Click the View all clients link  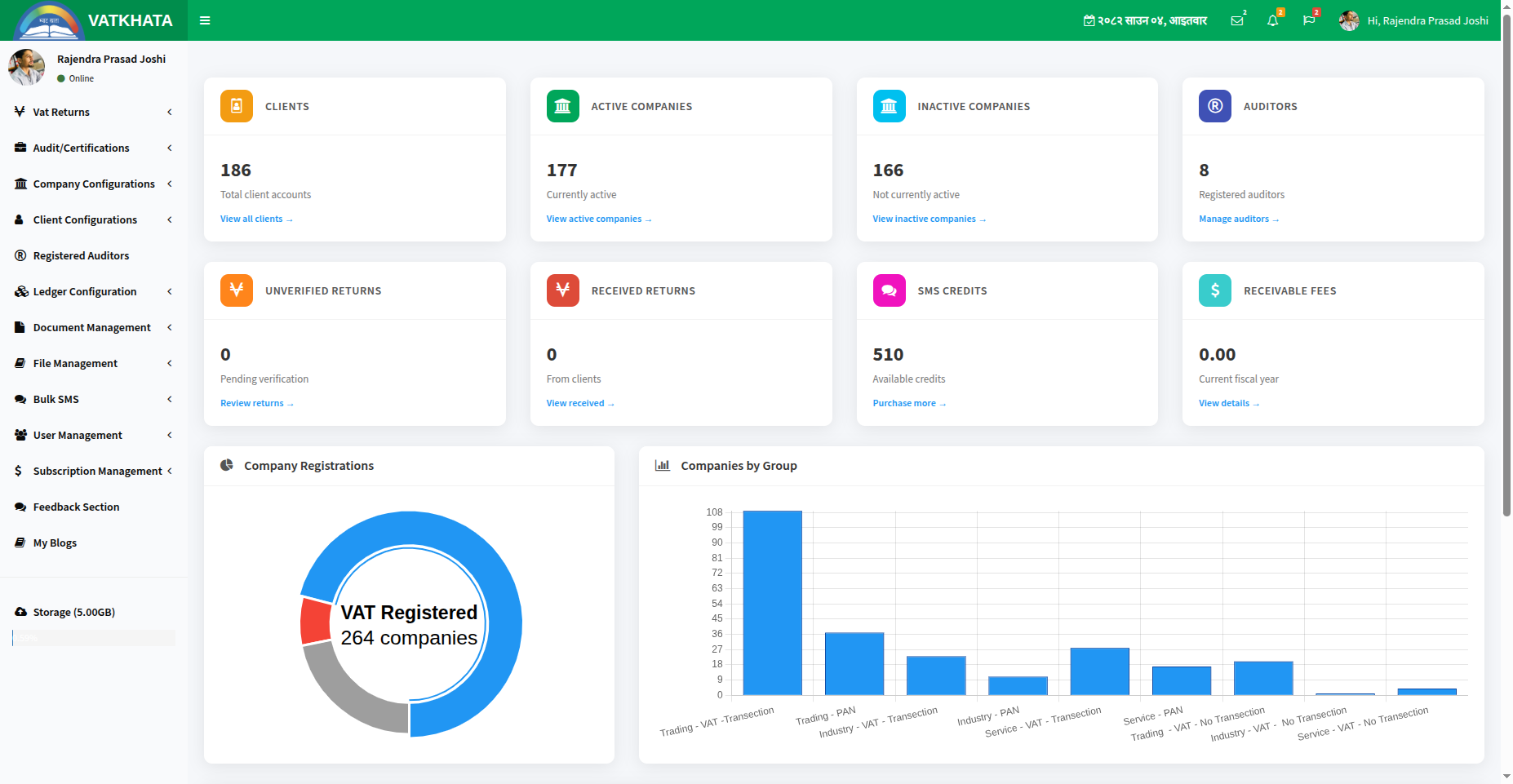click(256, 219)
